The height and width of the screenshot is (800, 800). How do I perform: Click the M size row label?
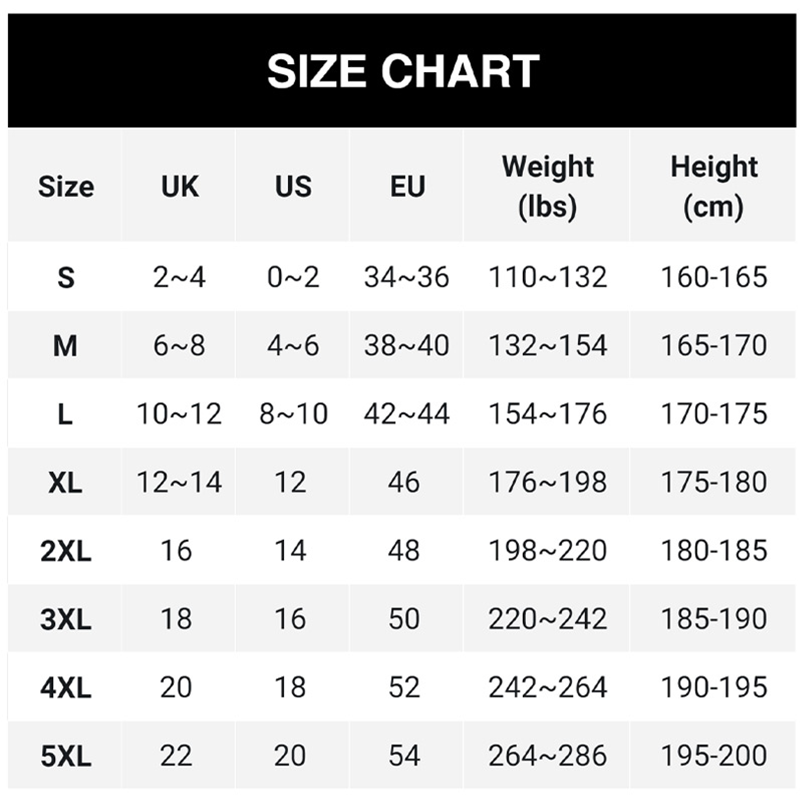(x=66, y=346)
